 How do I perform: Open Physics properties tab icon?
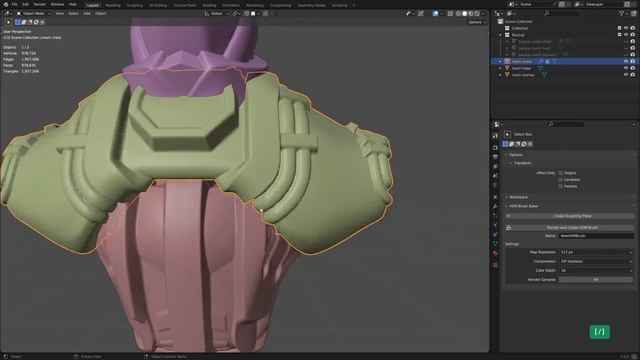(495, 225)
